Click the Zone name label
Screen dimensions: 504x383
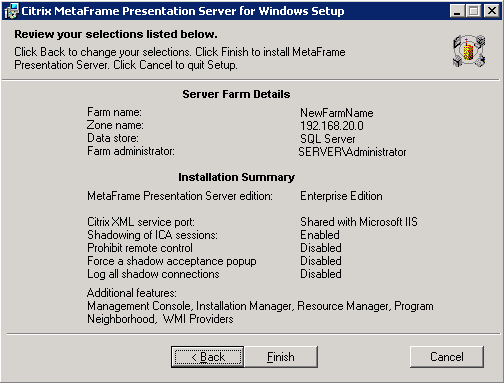[115, 125]
